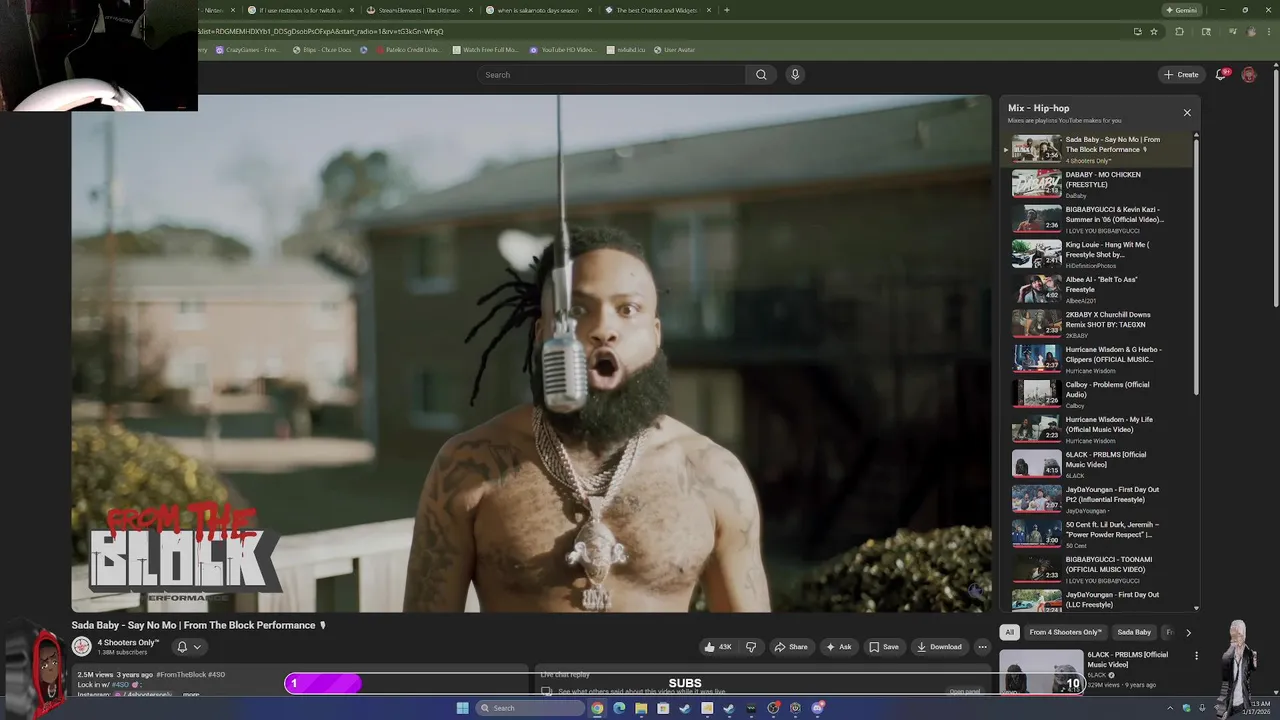Play Albee Al - Belt To Ass Freestyle
Image resolution: width=1280 pixels, height=720 pixels.
pos(1097,289)
